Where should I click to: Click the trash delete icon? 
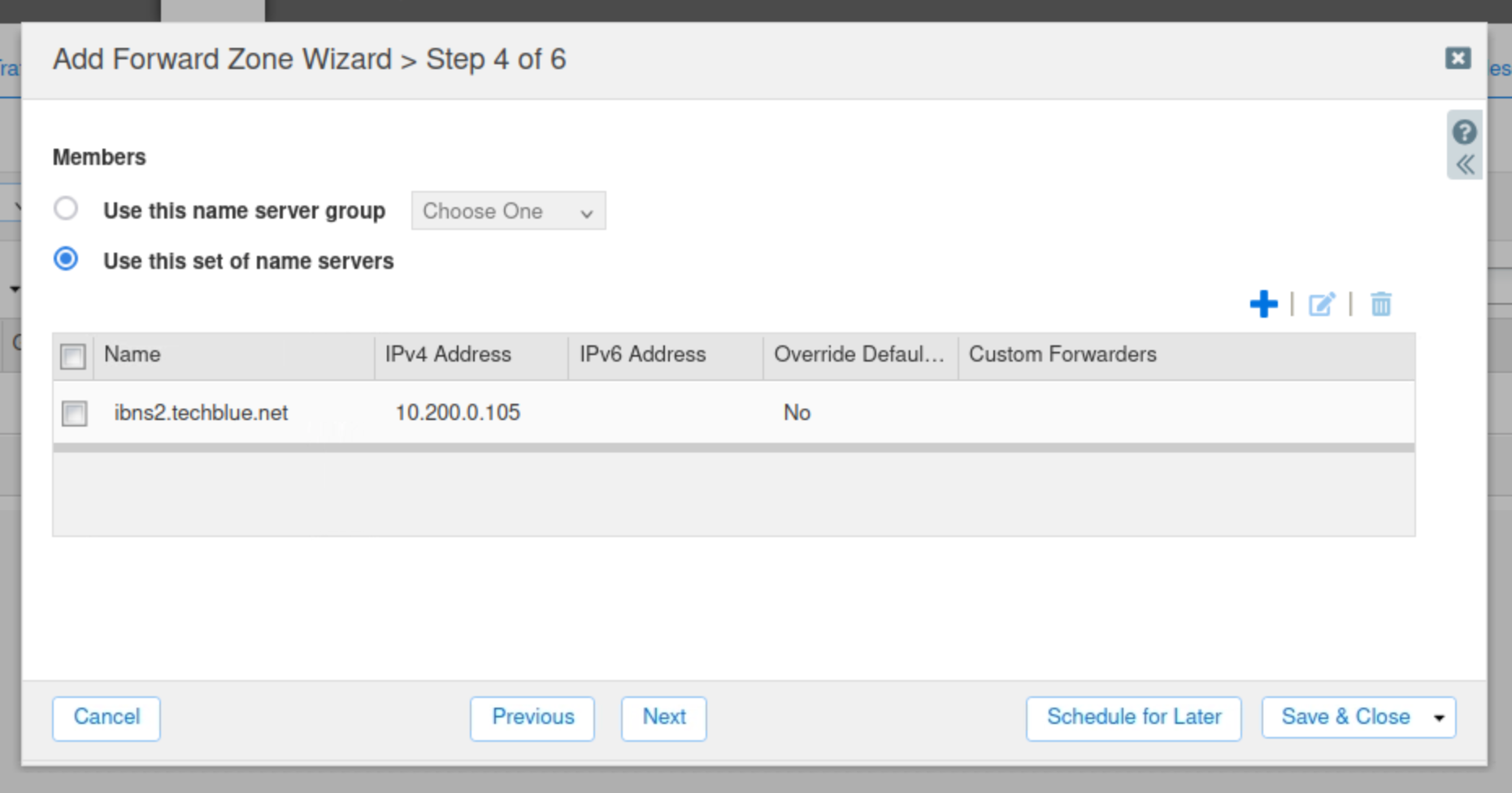pos(1380,305)
